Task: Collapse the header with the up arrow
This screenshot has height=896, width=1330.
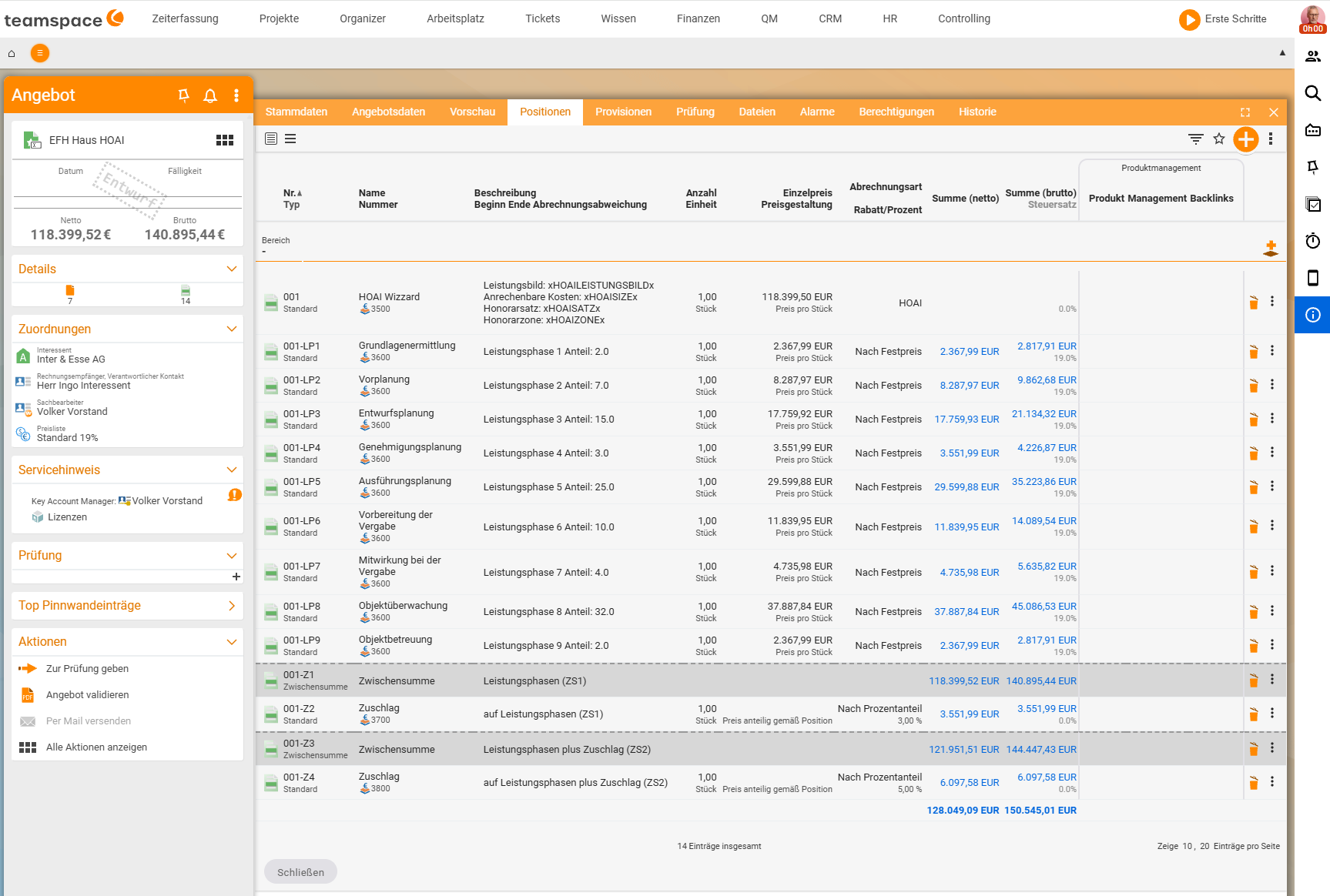Action: click(x=1282, y=53)
